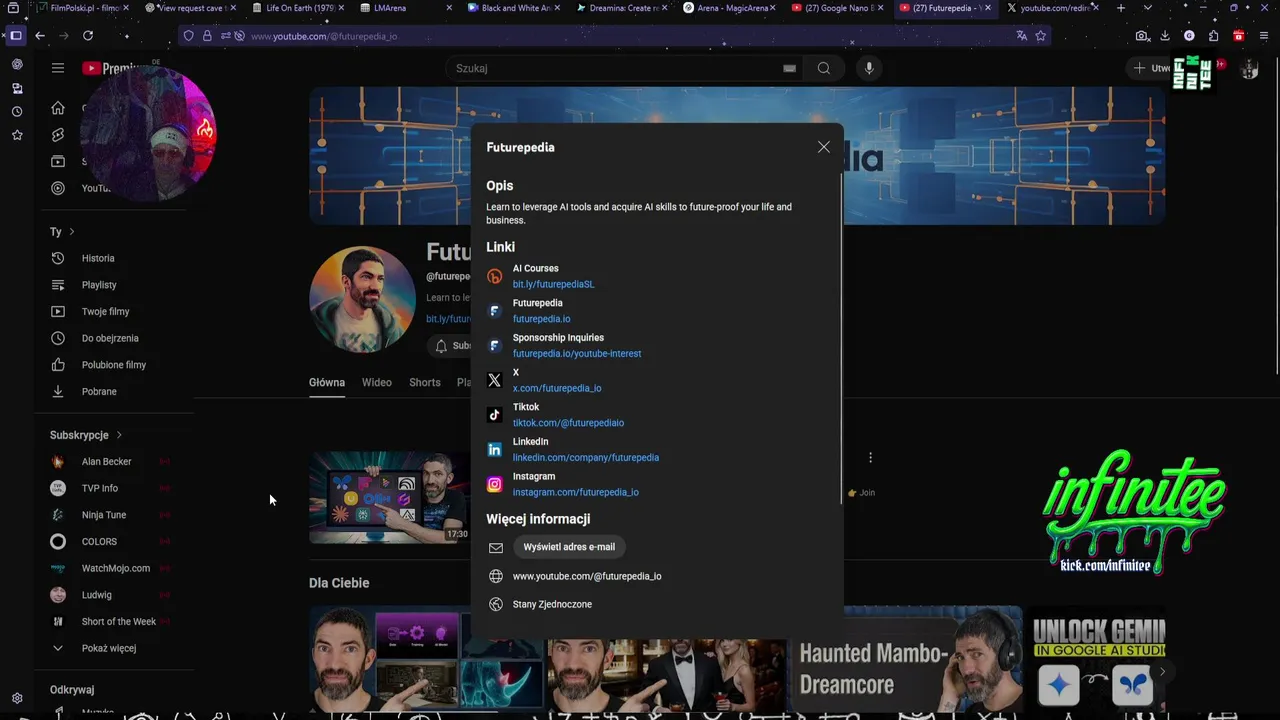The width and height of the screenshot is (1280, 720).
Task: Open Twoje filmy in the sidebar
Action: click(115, 311)
